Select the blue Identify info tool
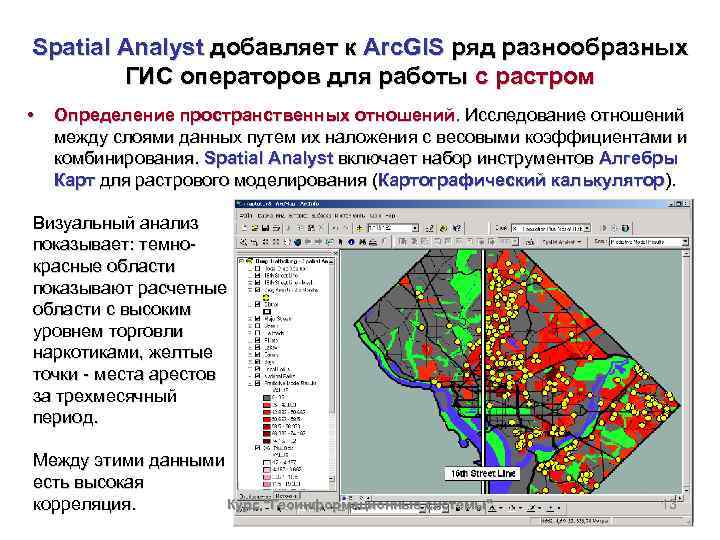 (x=351, y=242)
